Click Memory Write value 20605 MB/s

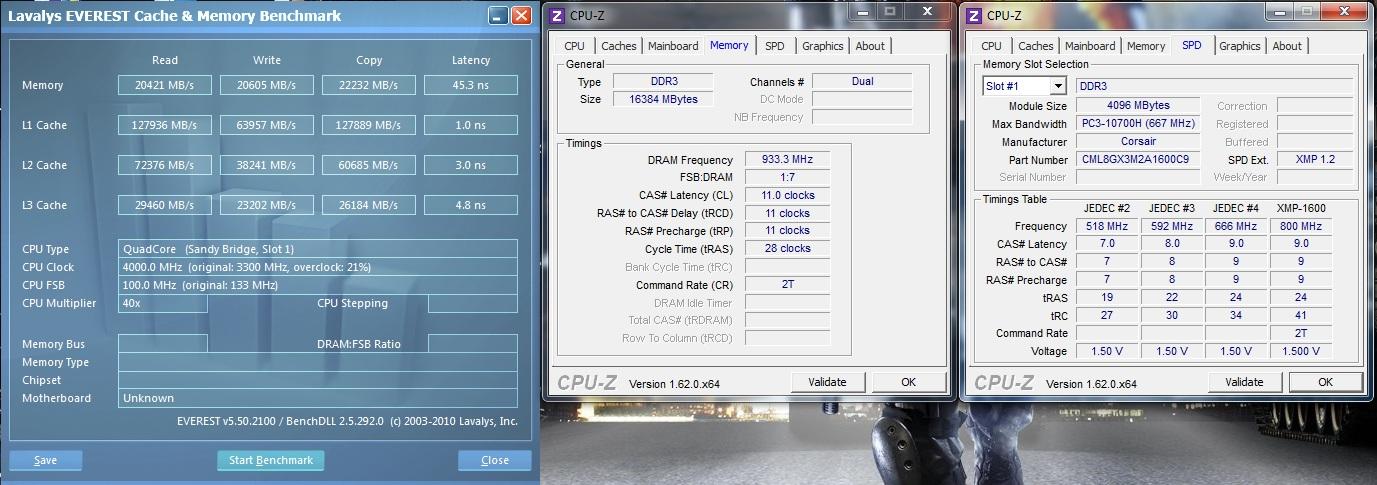pos(267,85)
